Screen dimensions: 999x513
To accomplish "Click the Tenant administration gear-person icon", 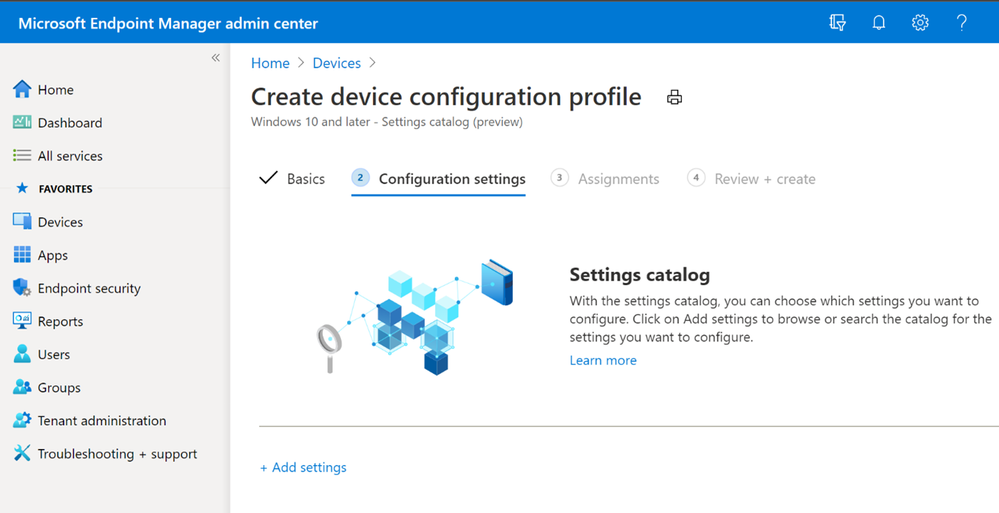I will click(x=22, y=421).
